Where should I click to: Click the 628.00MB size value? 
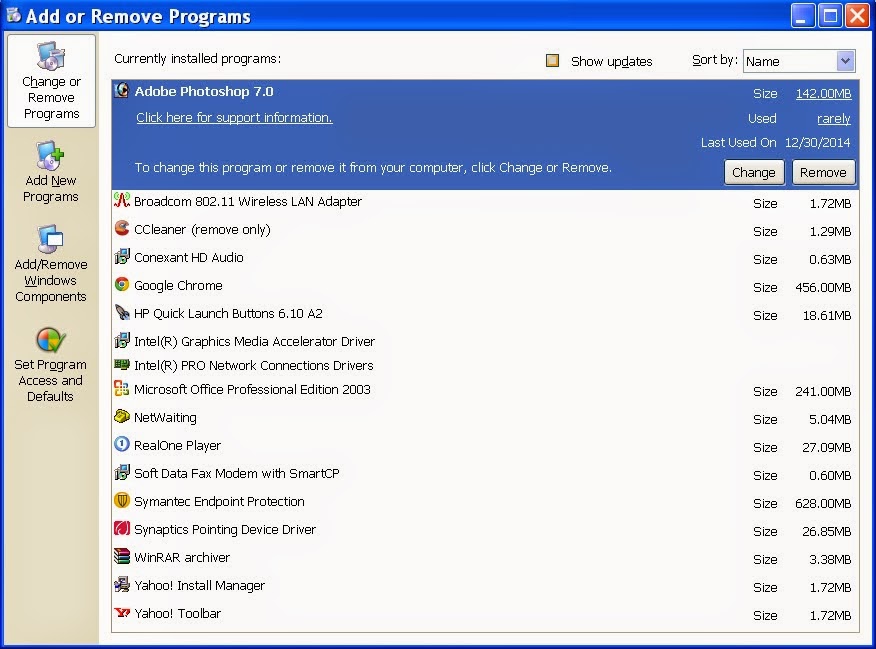pos(823,504)
